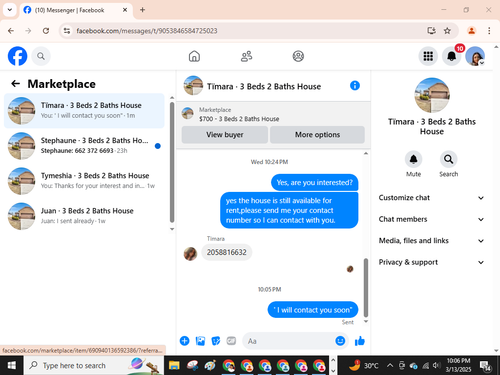Open conversation information blue i icon

(355, 86)
